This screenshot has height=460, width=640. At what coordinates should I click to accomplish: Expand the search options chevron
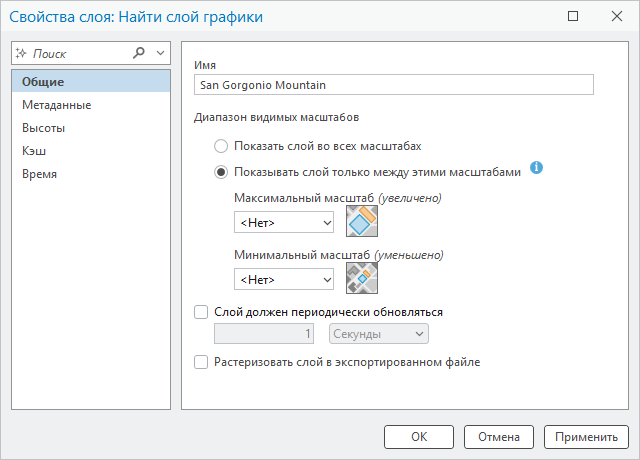160,53
